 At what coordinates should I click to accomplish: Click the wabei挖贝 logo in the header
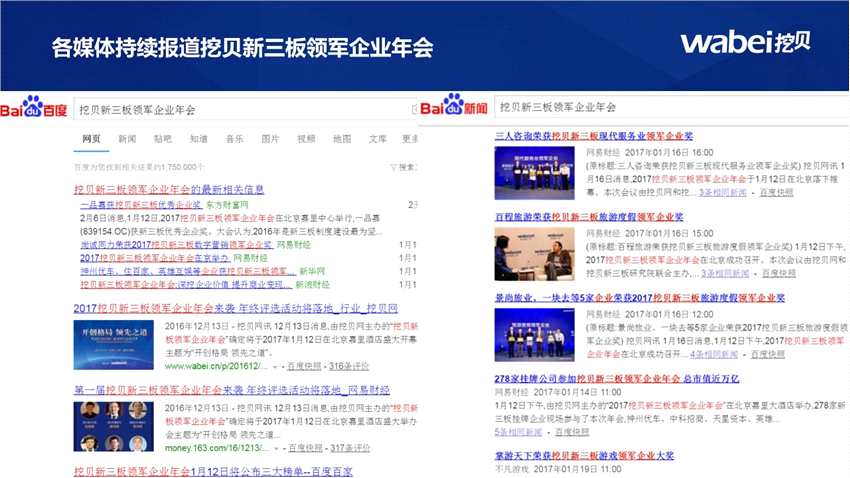[x=745, y=42]
